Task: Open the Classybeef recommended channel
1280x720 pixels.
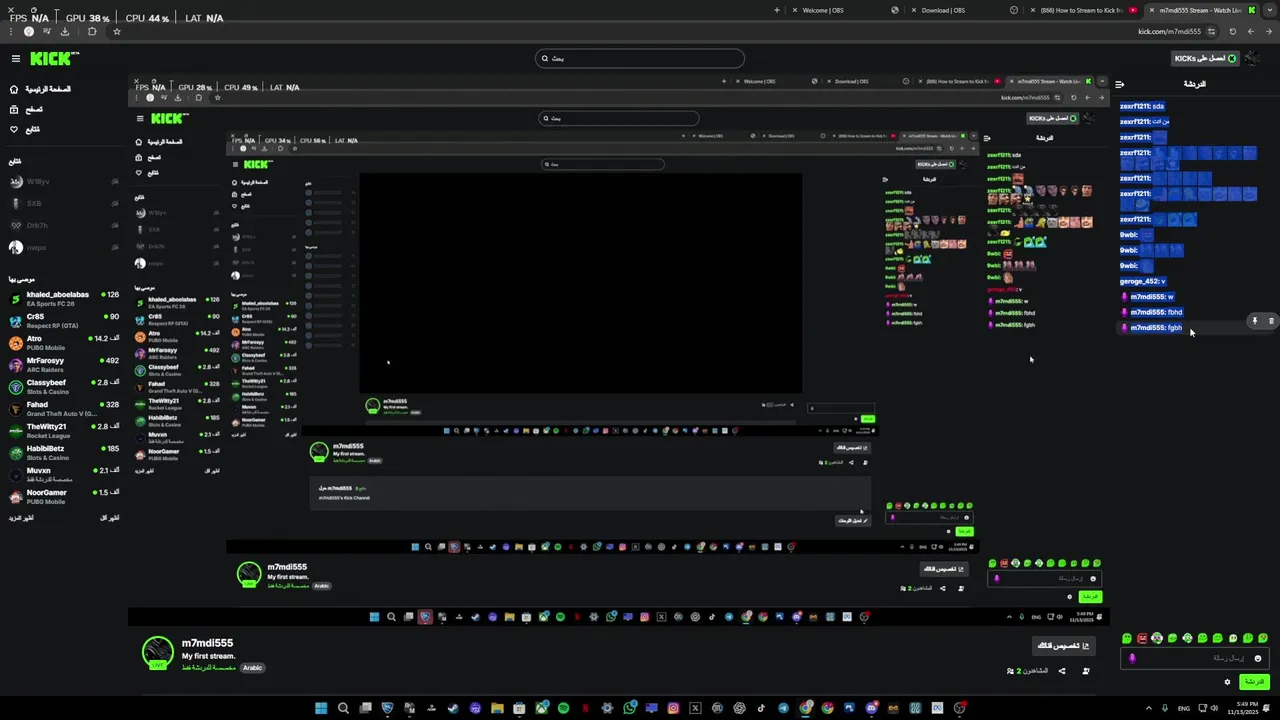Action: pyautogui.click(x=64, y=387)
